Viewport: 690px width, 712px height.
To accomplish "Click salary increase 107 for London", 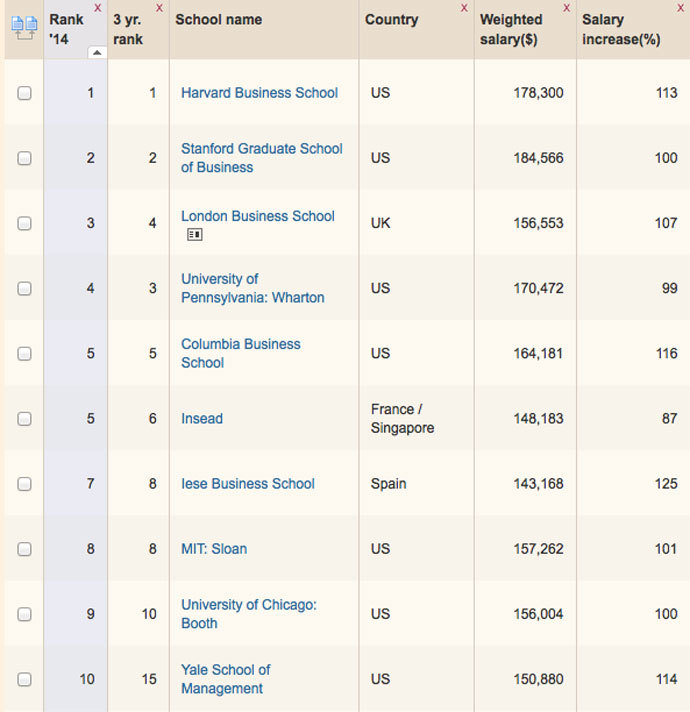I will pos(666,223).
